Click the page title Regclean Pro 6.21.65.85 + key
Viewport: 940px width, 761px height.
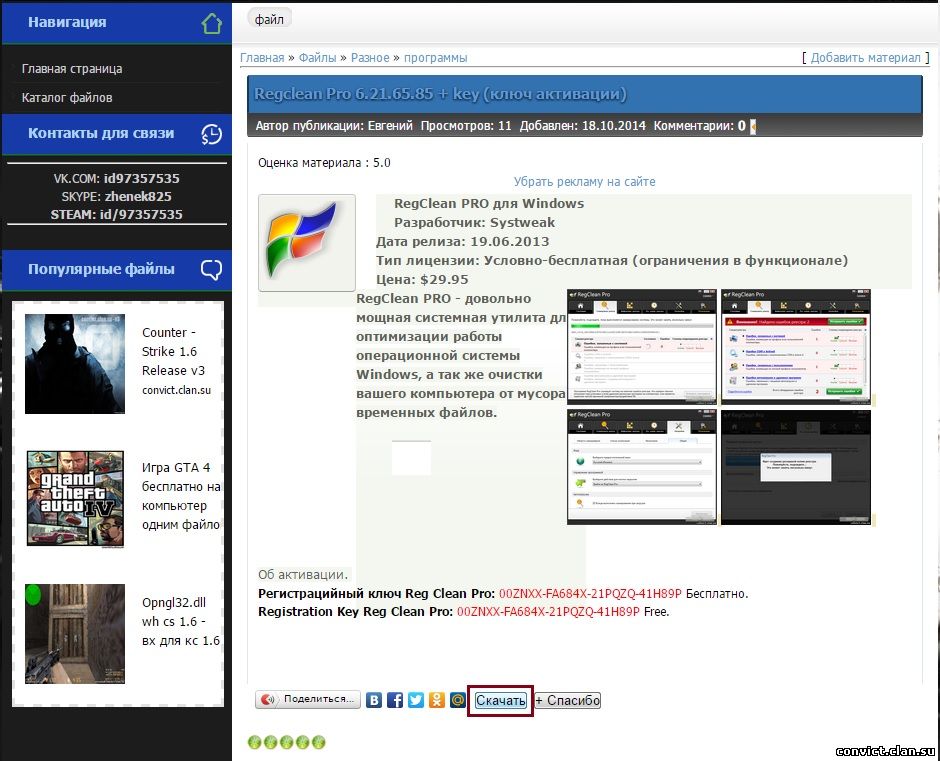click(x=441, y=94)
